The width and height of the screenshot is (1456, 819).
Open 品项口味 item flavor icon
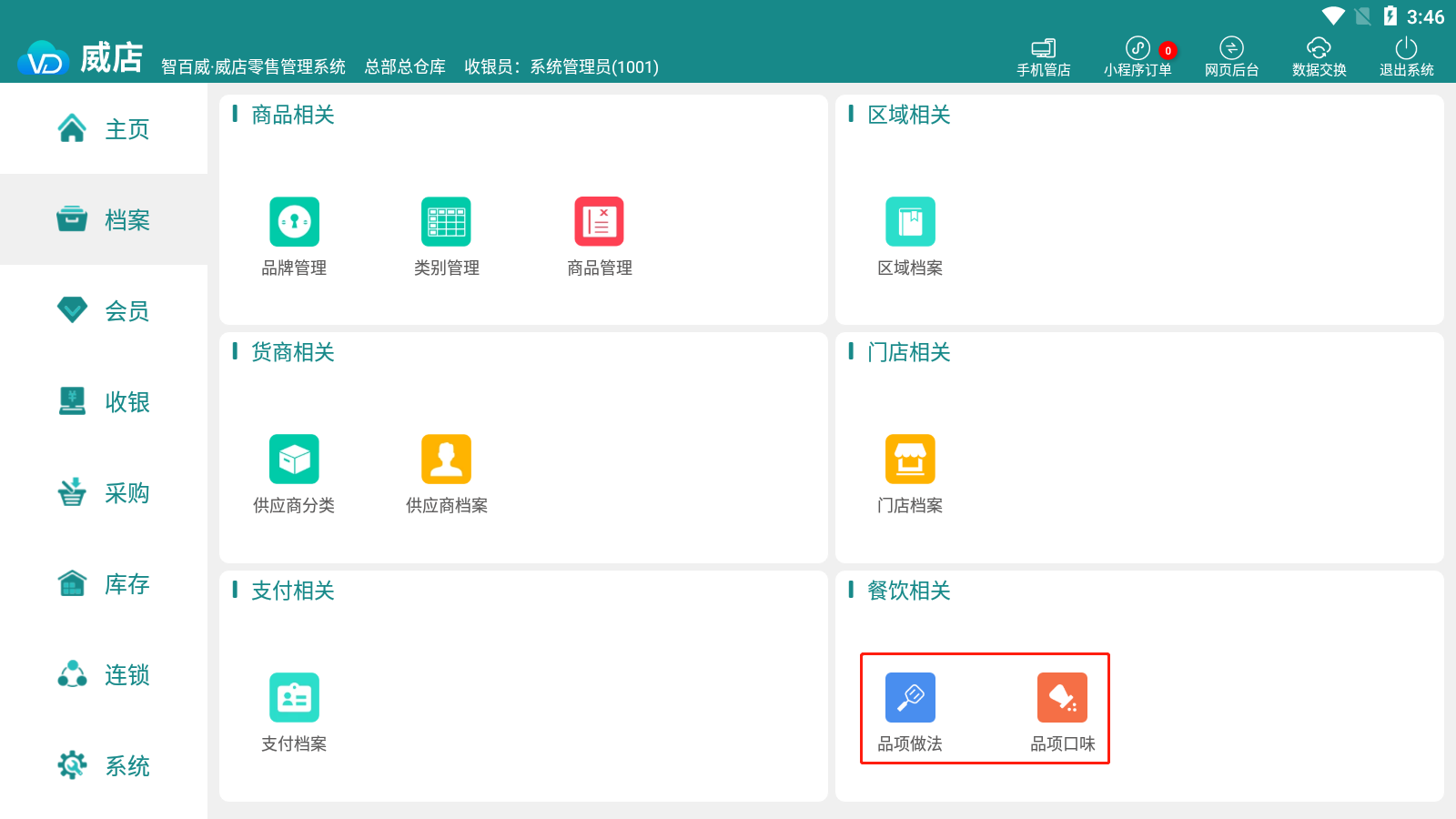coord(1062,698)
